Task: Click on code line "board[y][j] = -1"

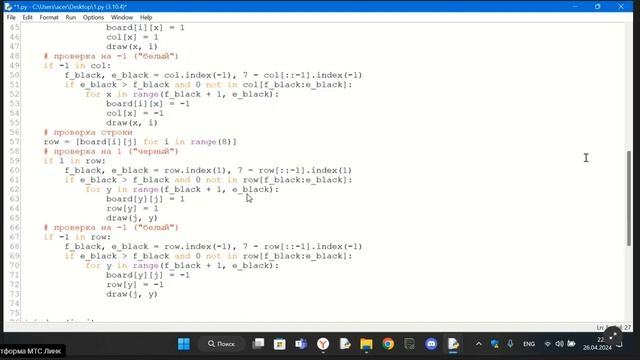Action: (148, 275)
